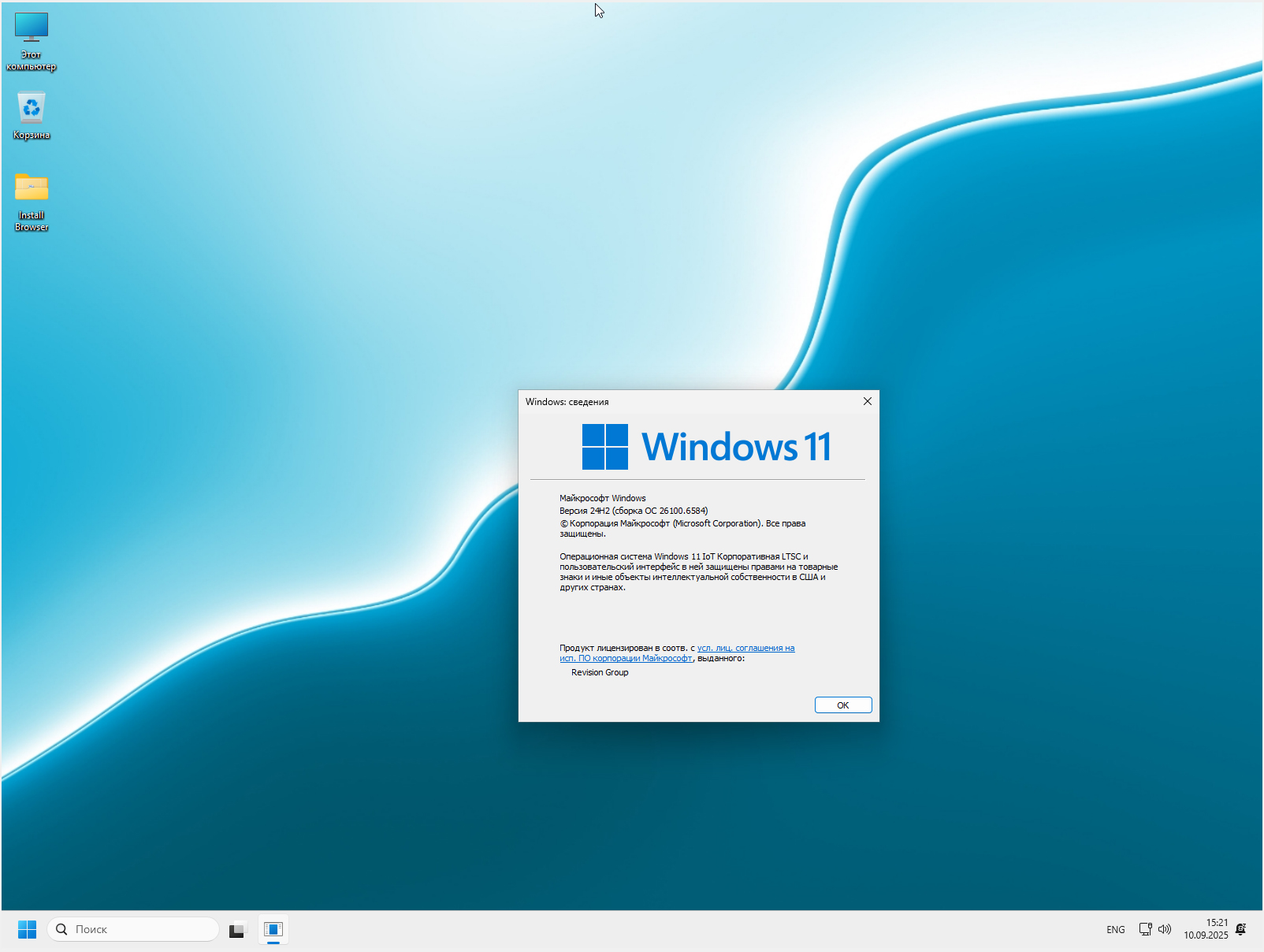Open the notification center icon
The width and height of the screenshot is (1264, 952).
1241,930
